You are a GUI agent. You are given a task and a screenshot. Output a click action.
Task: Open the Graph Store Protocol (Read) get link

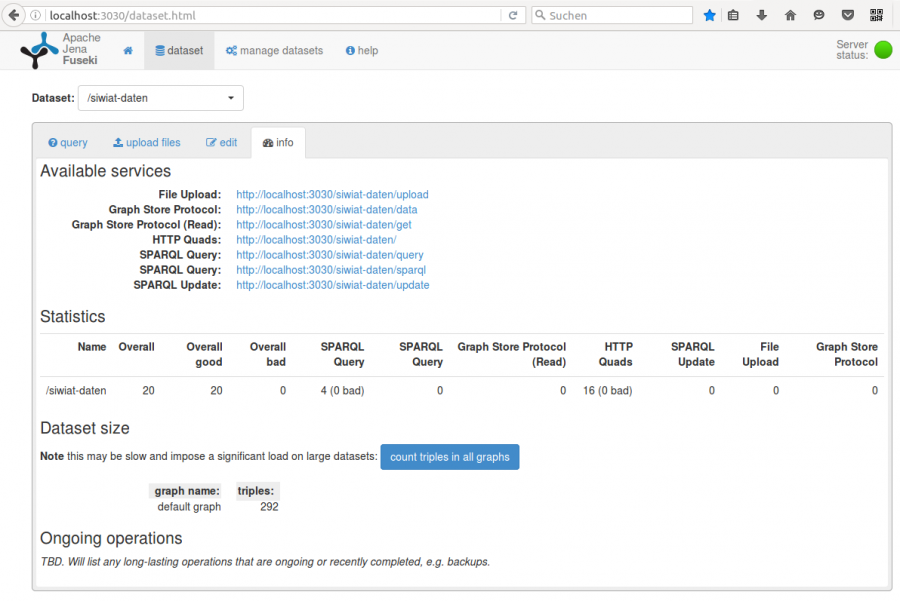click(324, 224)
